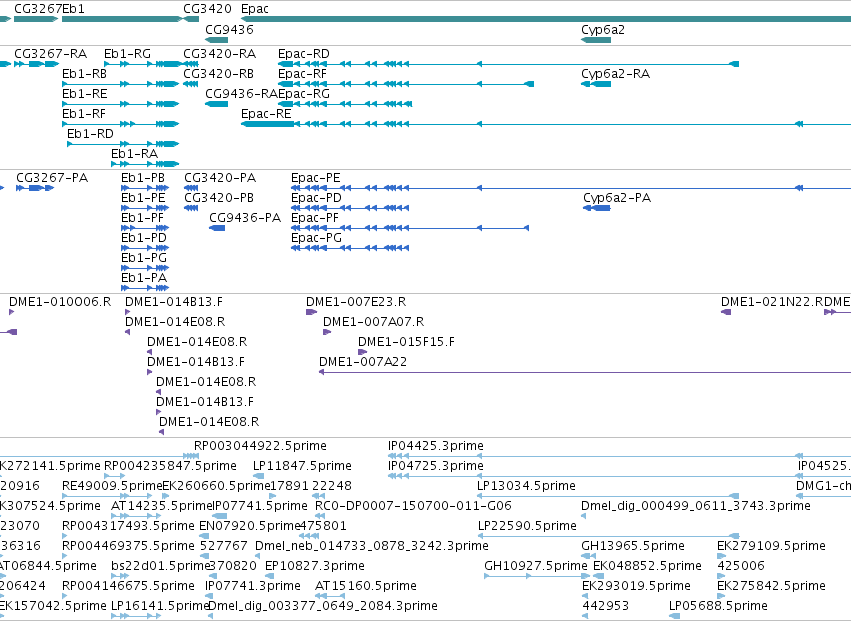Select the Eb1-PF protein label
This screenshot has height=621, width=851.
coord(143,218)
